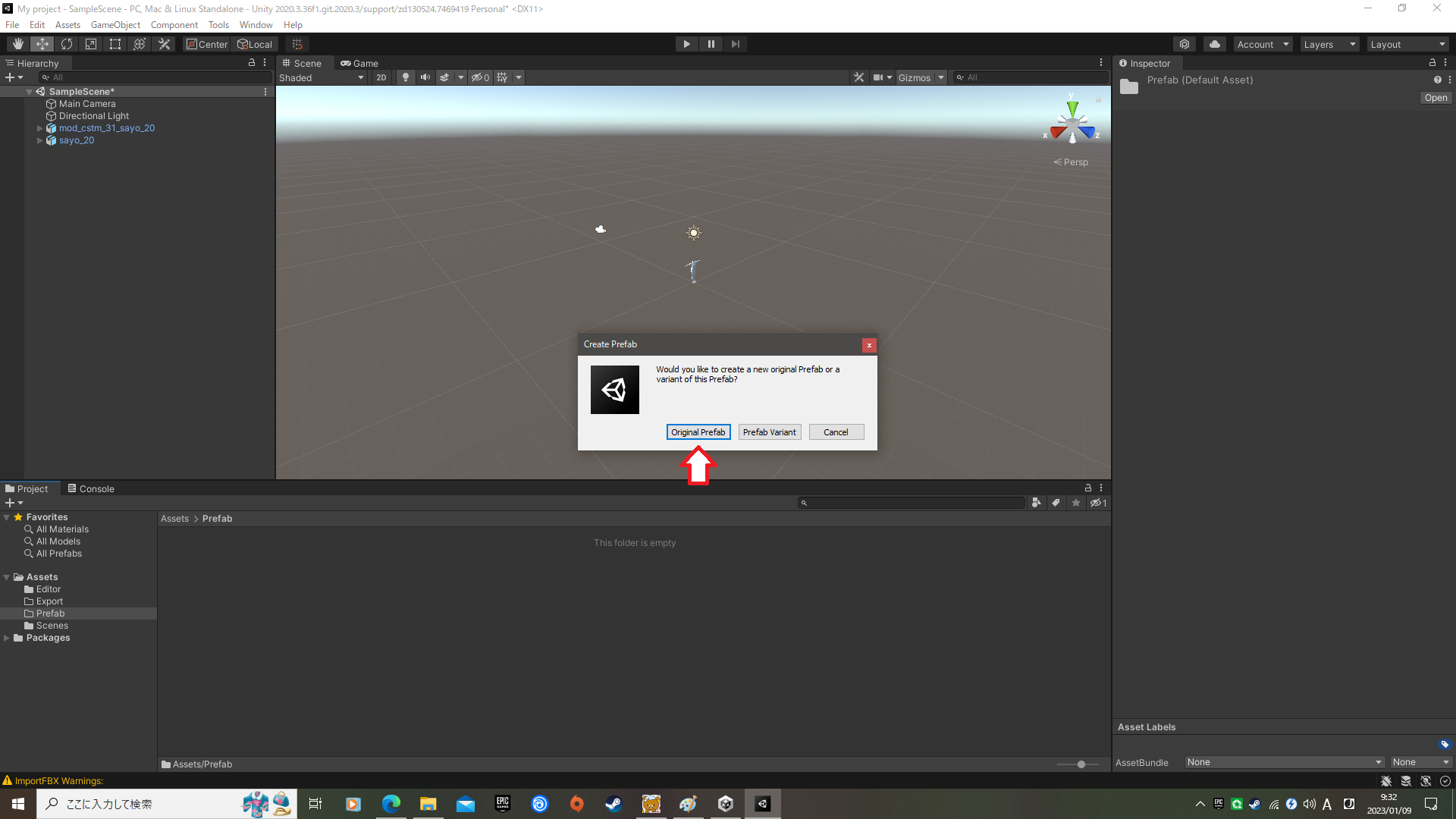
Task: Save search as favorite star icon
Action: [1075, 503]
